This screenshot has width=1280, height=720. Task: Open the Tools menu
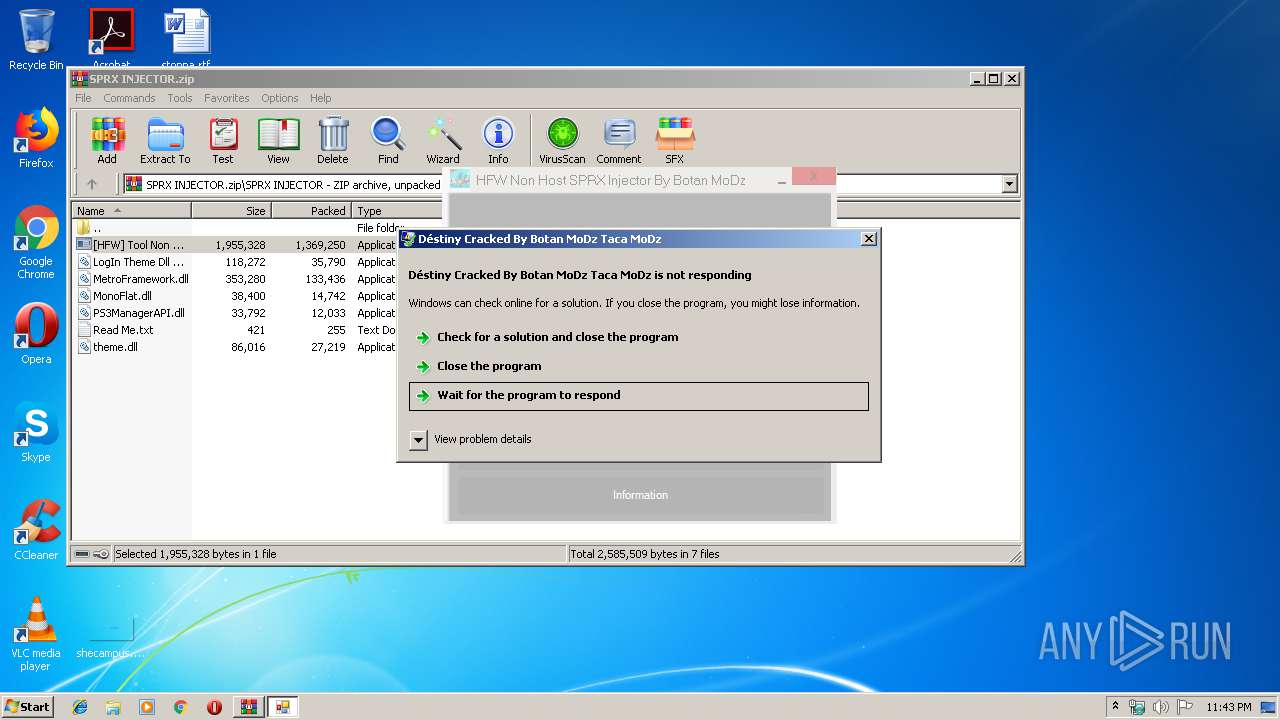click(180, 98)
